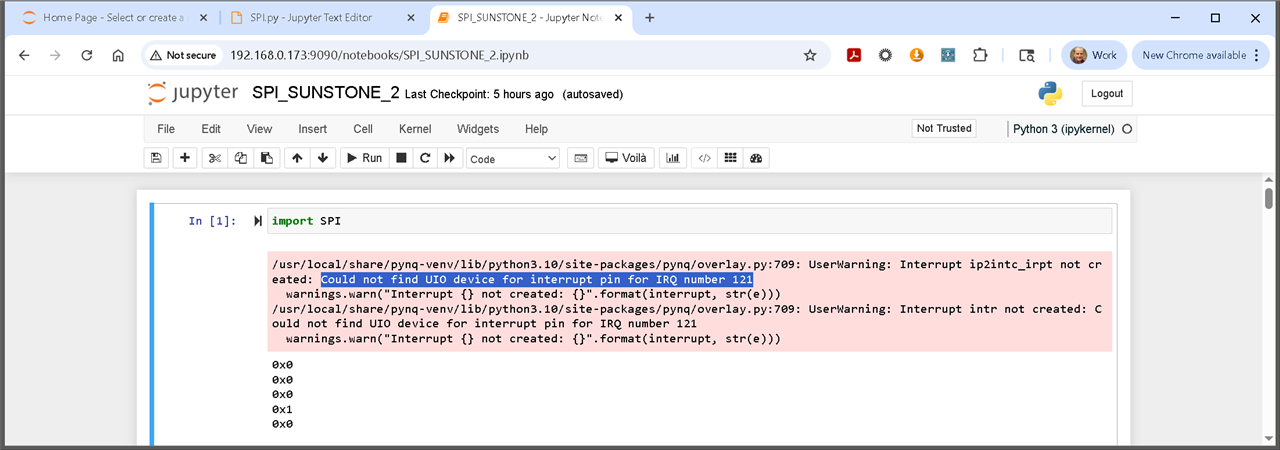Click the import SPI code cell

tap(690, 221)
